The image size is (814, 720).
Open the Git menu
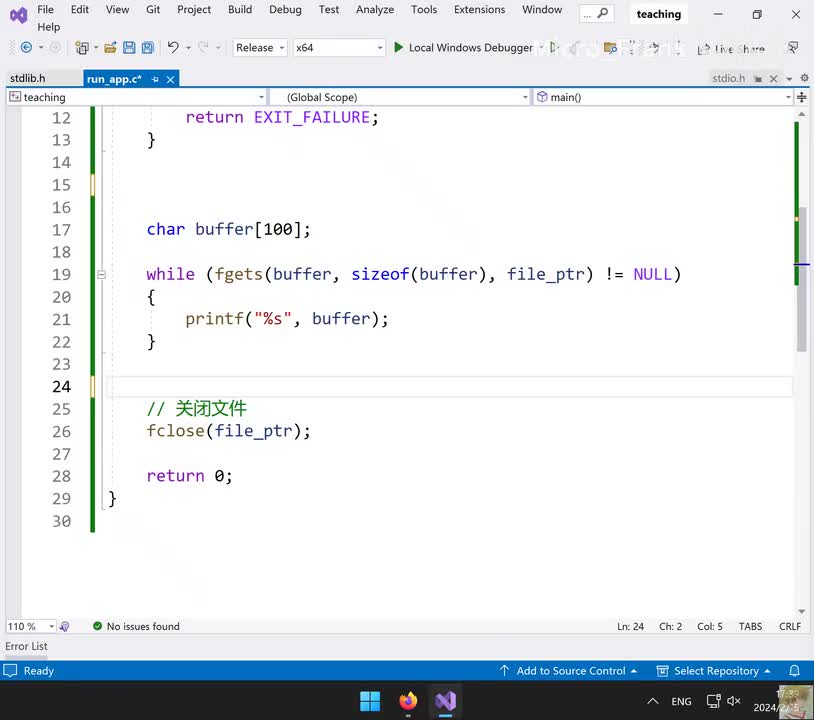[x=153, y=9]
